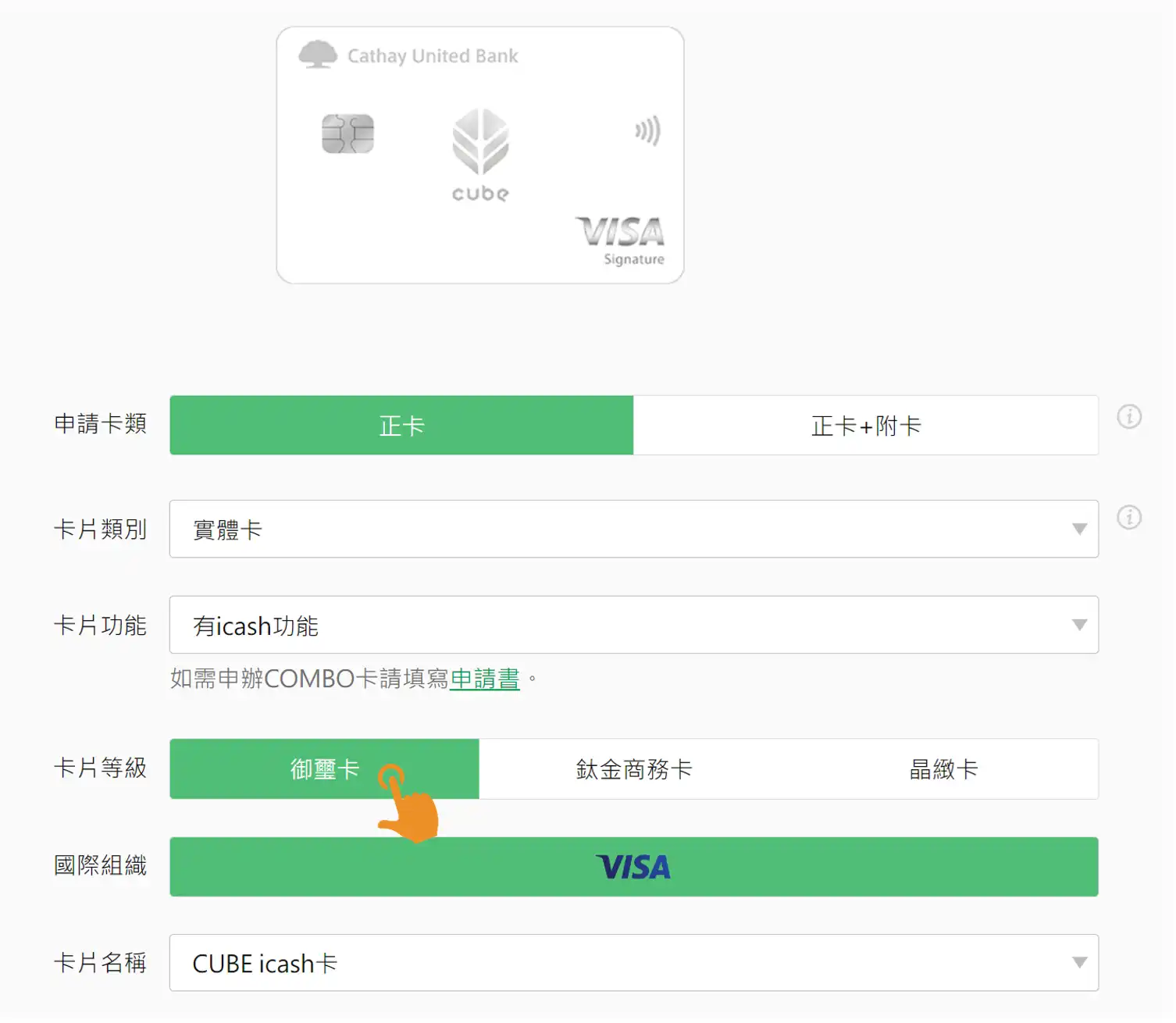This screenshot has width=1176, height=1023.
Task: Click the 卡片類別 field label
Action: click(101, 529)
